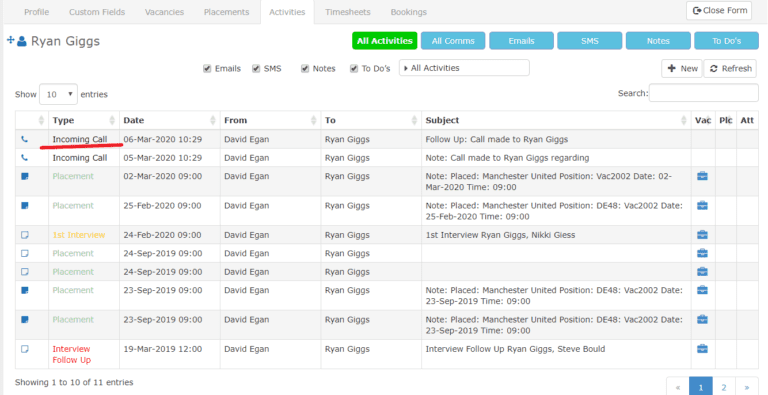768x395 pixels.
Task: Click 'Interview Follow Up Ryan Giggs, Steve Bould'
Action: point(515,349)
